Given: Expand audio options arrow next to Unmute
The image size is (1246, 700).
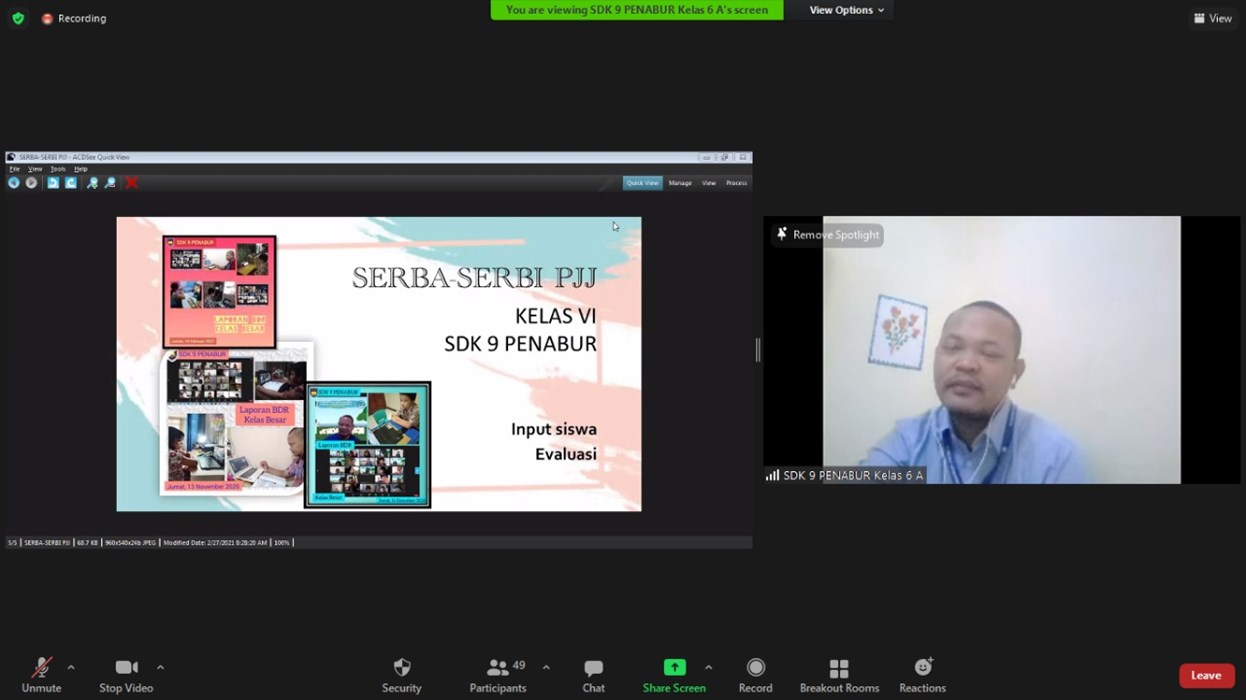Looking at the screenshot, I should [71, 667].
